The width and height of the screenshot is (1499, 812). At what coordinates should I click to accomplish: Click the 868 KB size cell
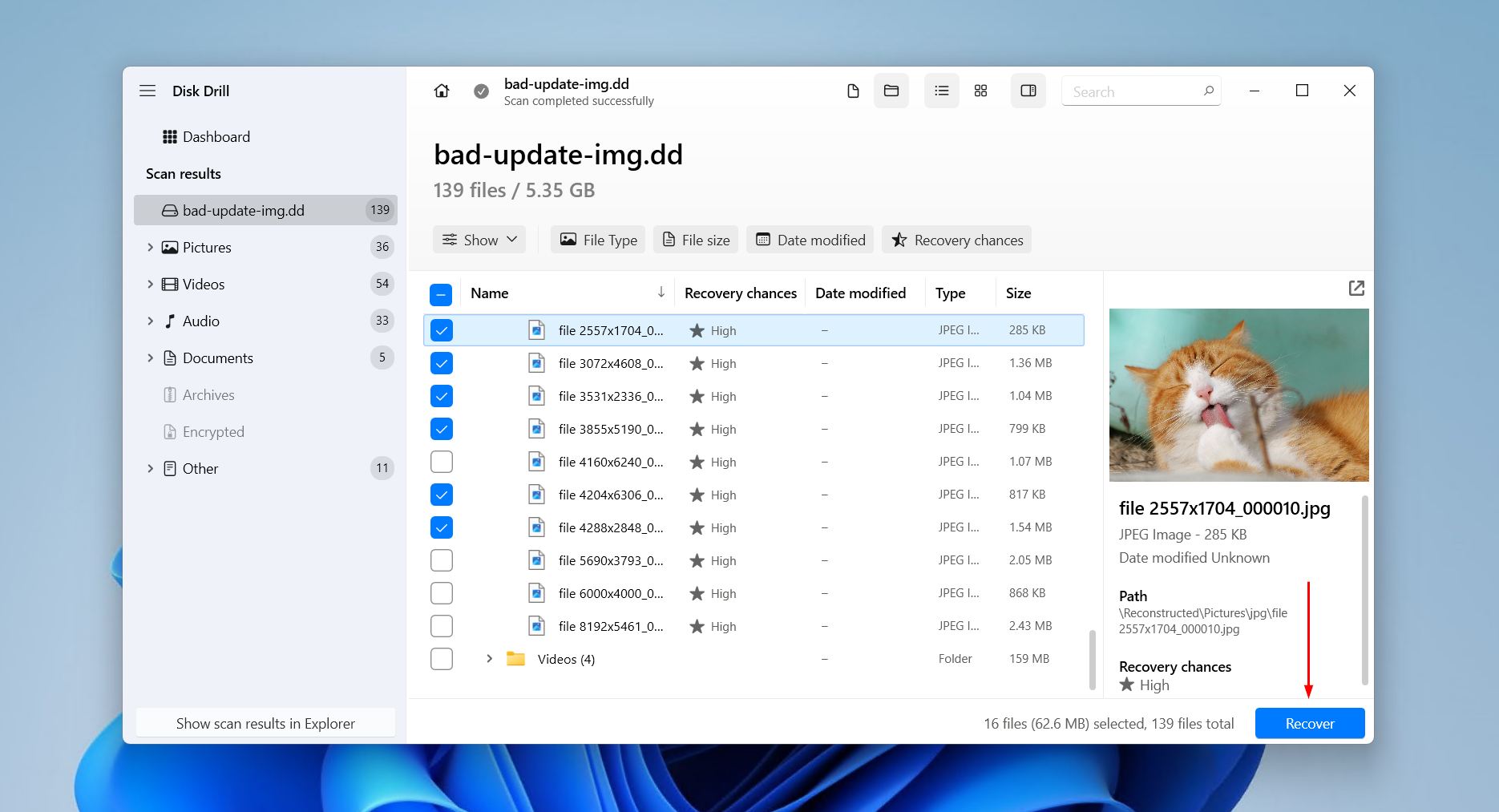tap(1027, 593)
